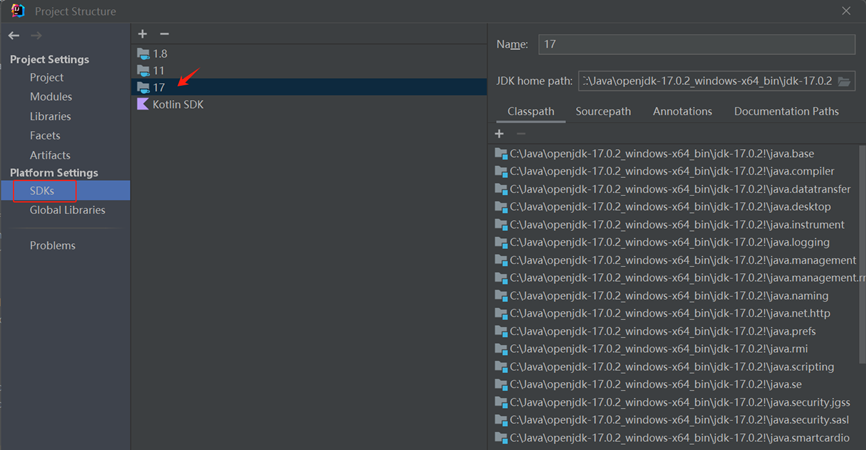Select the Kotlin SDK icon

[142, 104]
